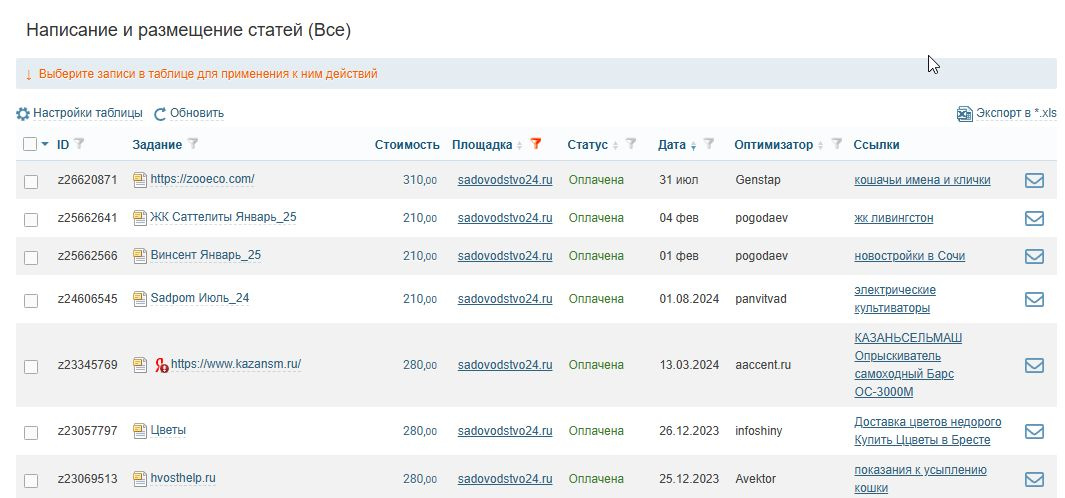Click the table settings gear icon
The height and width of the screenshot is (498, 1065).
[23, 114]
